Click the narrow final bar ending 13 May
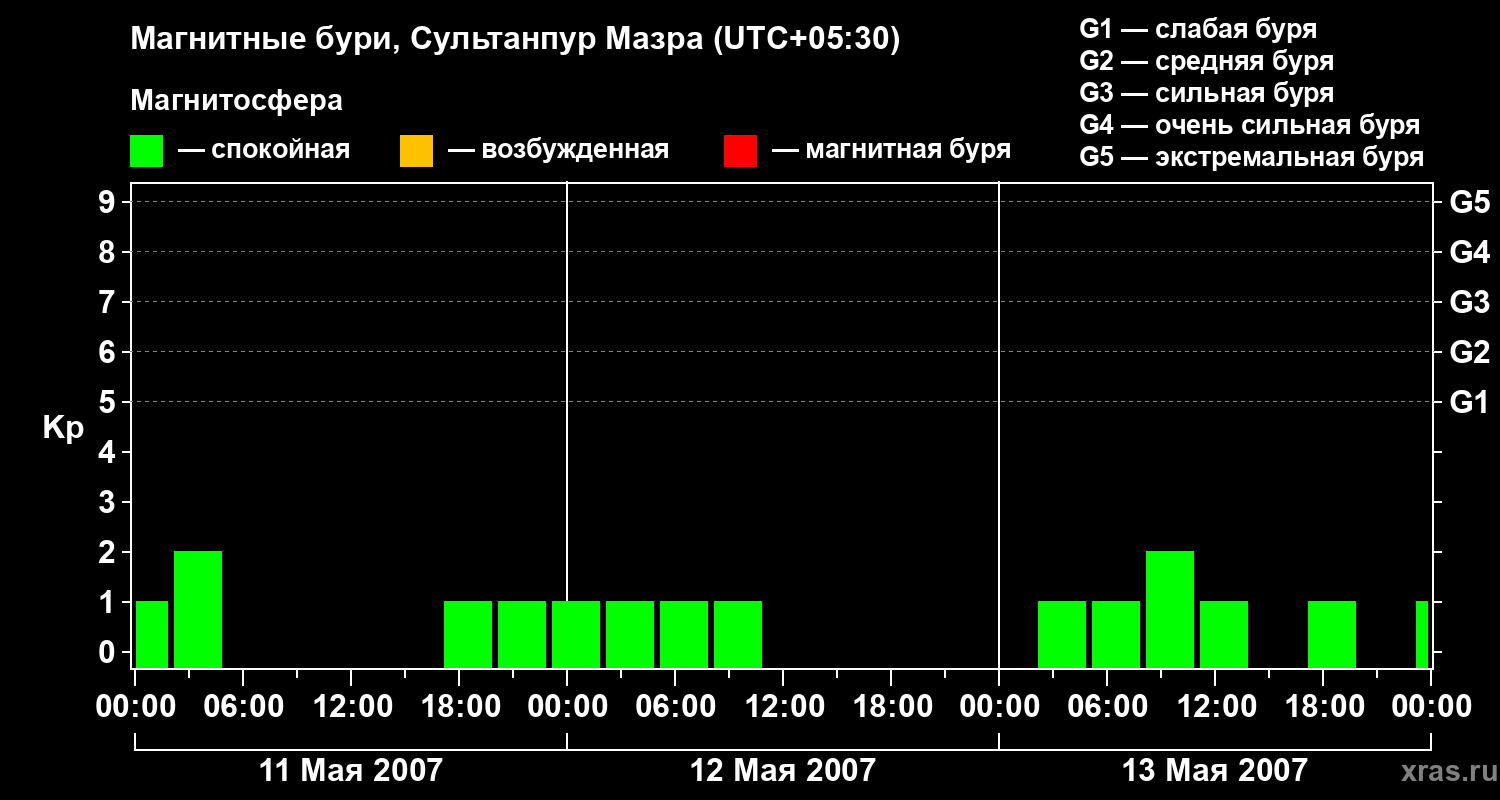The height and width of the screenshot is (800, 1500). pyautogui.click(x=1422, y=634)
